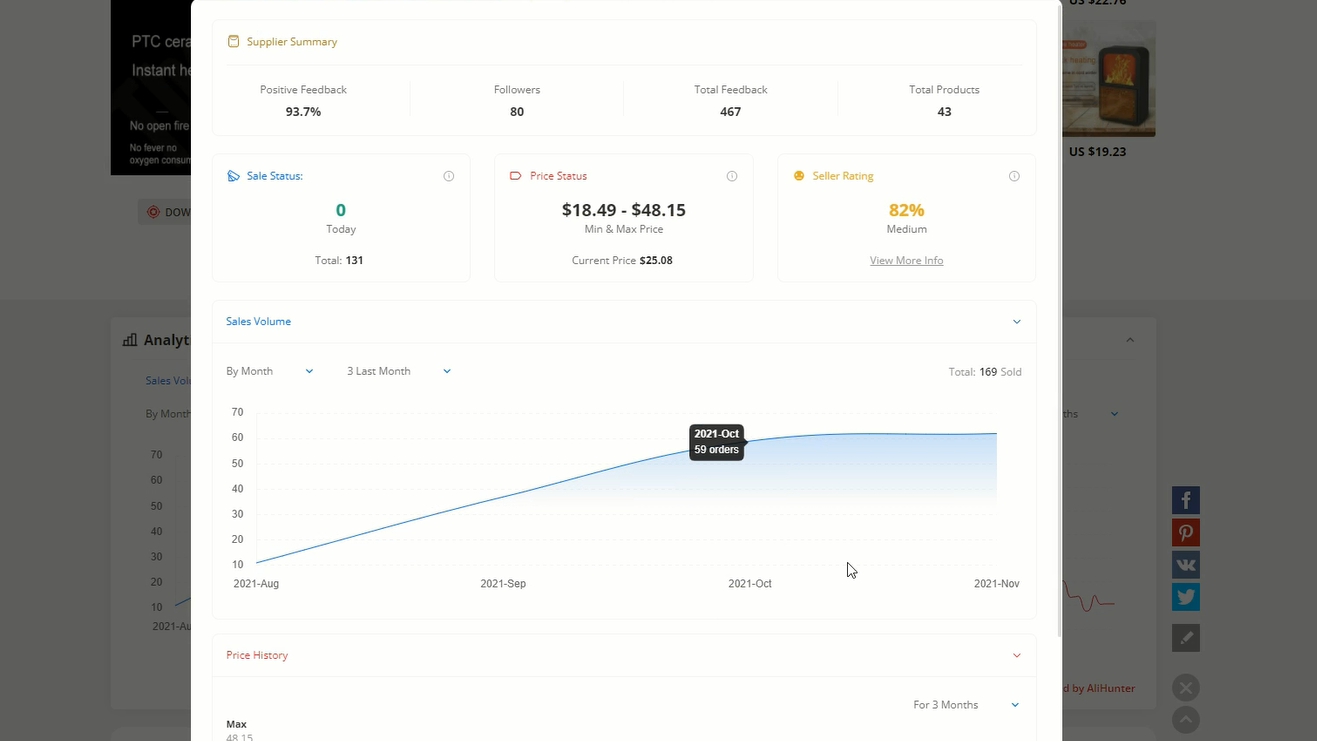The height and width of the screenshot is (741, 1317).
Task: Click the pencil edit icon
Action: [1185, 638]
